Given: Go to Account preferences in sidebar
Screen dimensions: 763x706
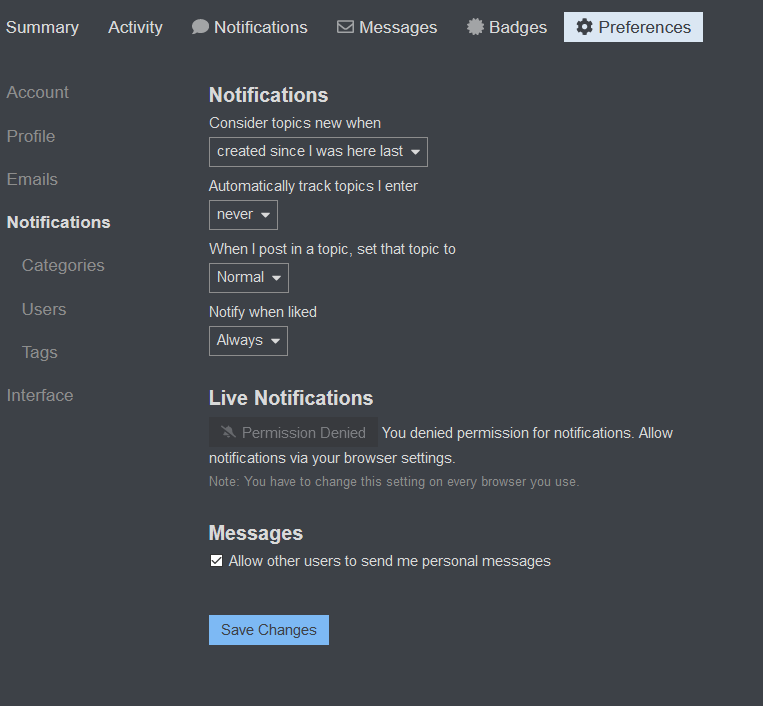Looking at the screenshot, I should [38, 92].
